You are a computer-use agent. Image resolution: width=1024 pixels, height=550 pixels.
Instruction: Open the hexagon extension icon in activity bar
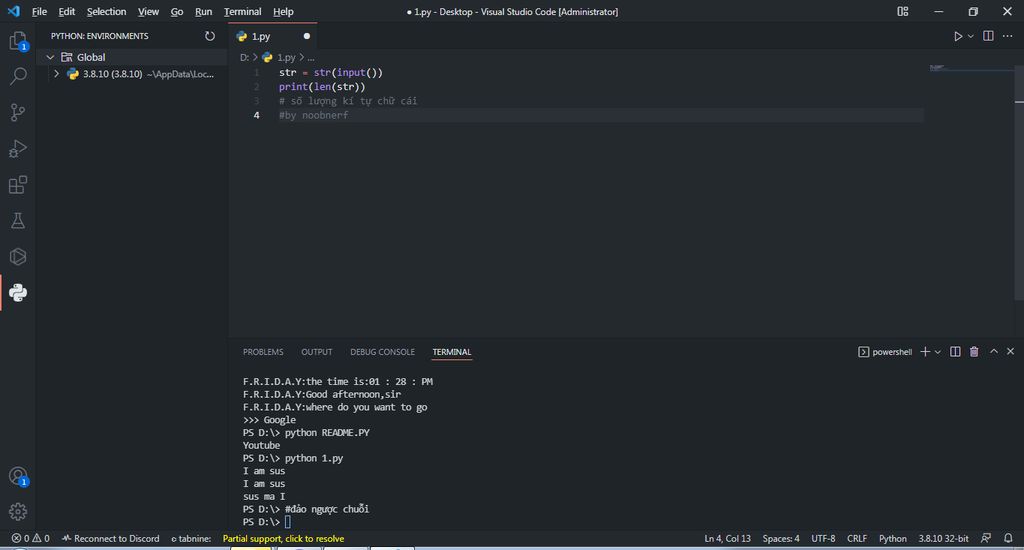click(x=18, y=257)
